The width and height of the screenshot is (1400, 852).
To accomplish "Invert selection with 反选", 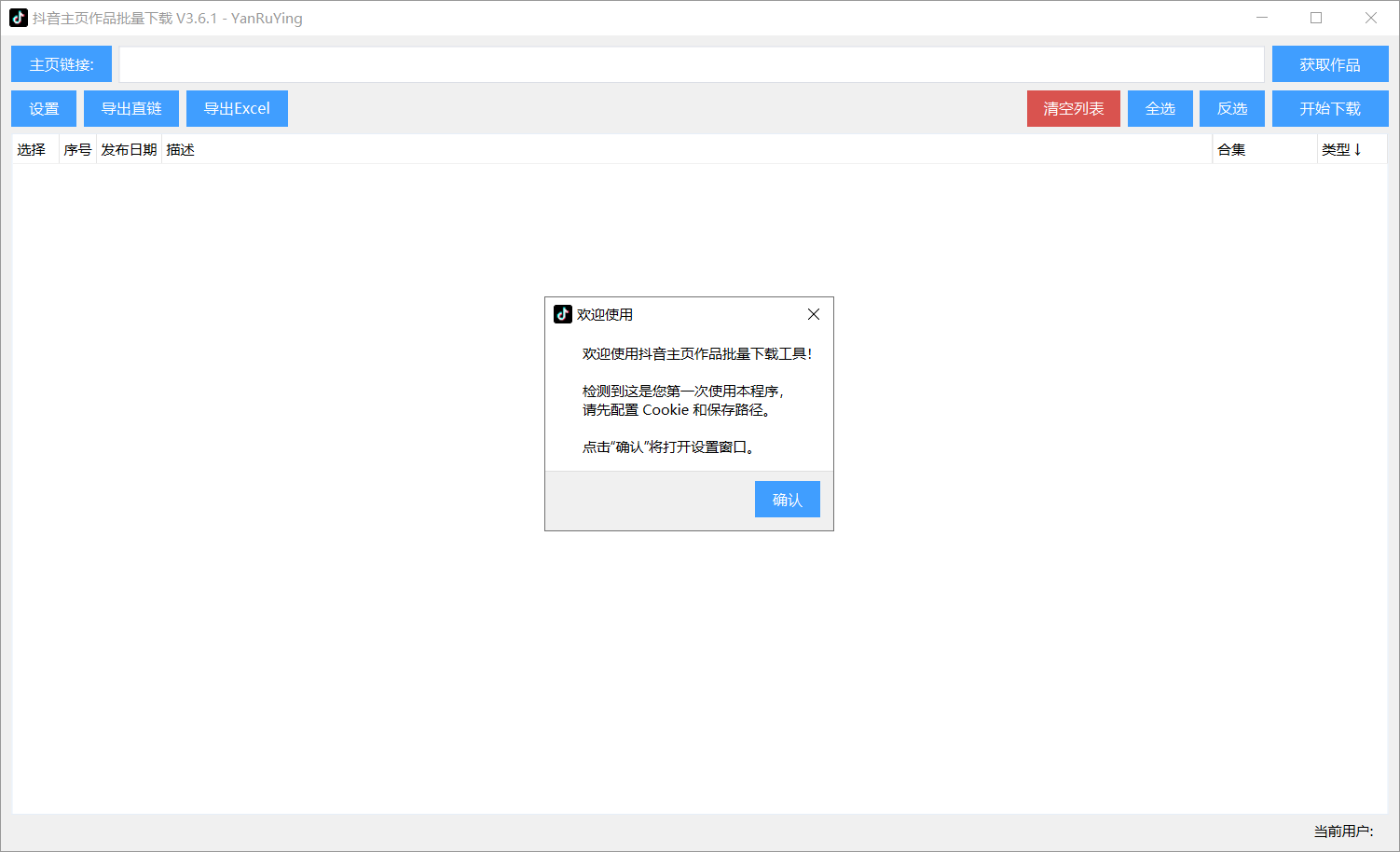I will [x=1231, y=108].
